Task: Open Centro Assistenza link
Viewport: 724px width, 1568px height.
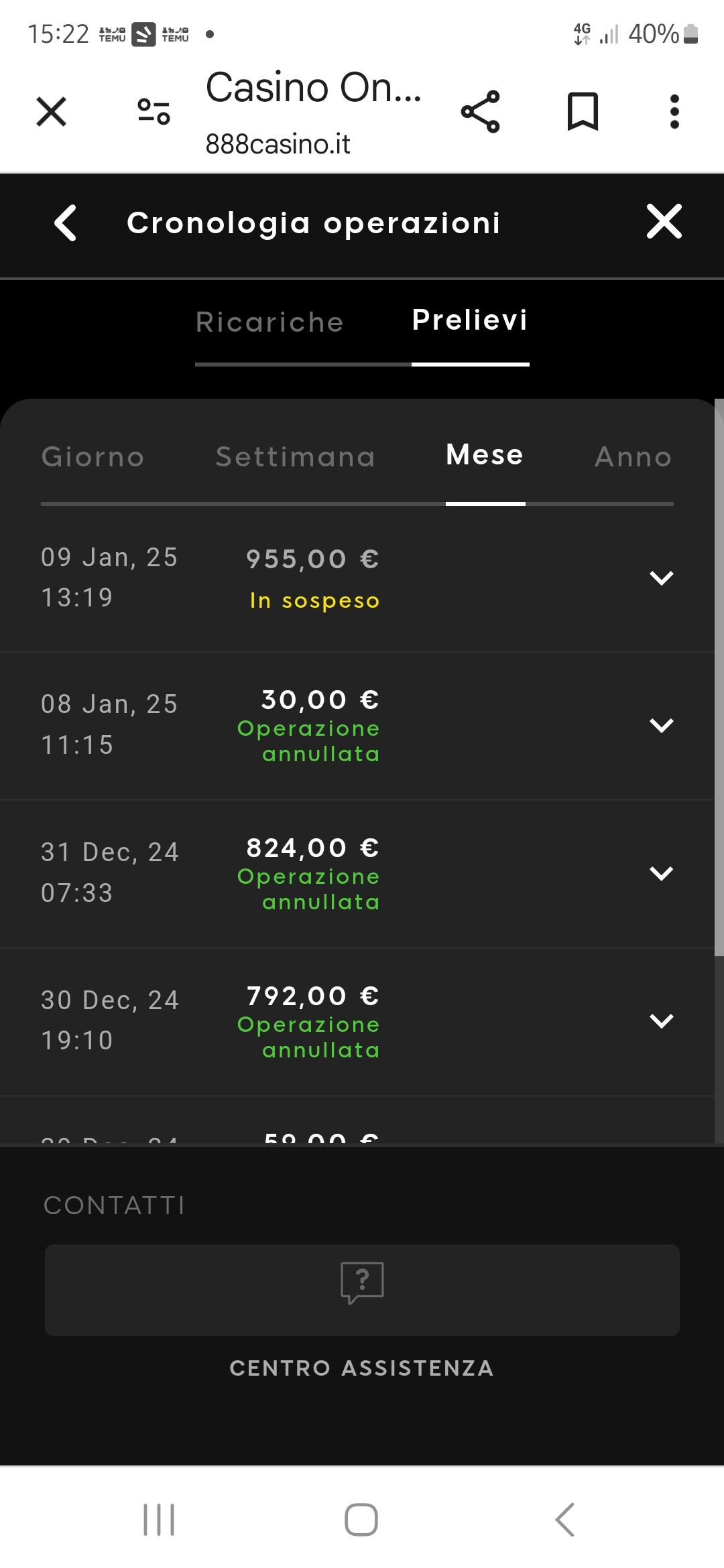Action: (x=362, y=1368)
